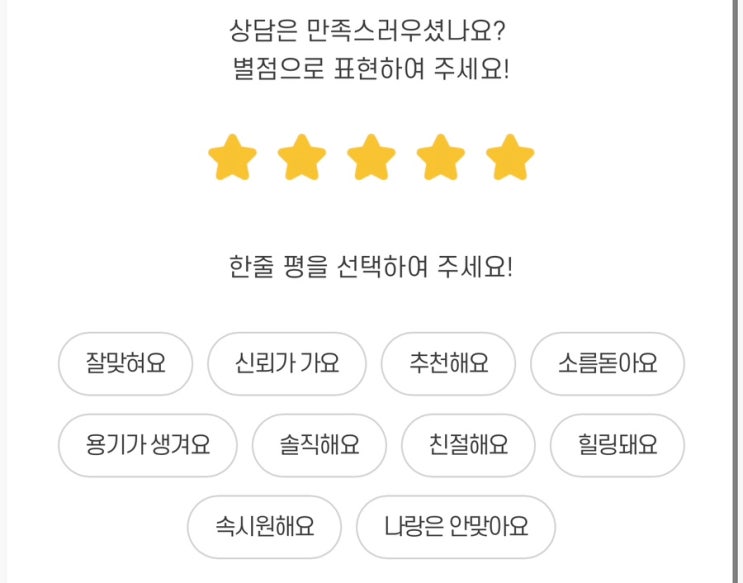Tap the 솔직해요 chip
743x583 pixels.
[319, 445]
